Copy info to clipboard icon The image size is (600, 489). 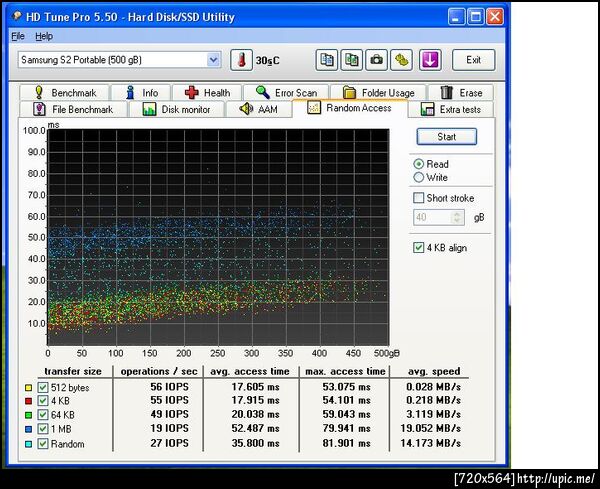(x=326, y=60)
